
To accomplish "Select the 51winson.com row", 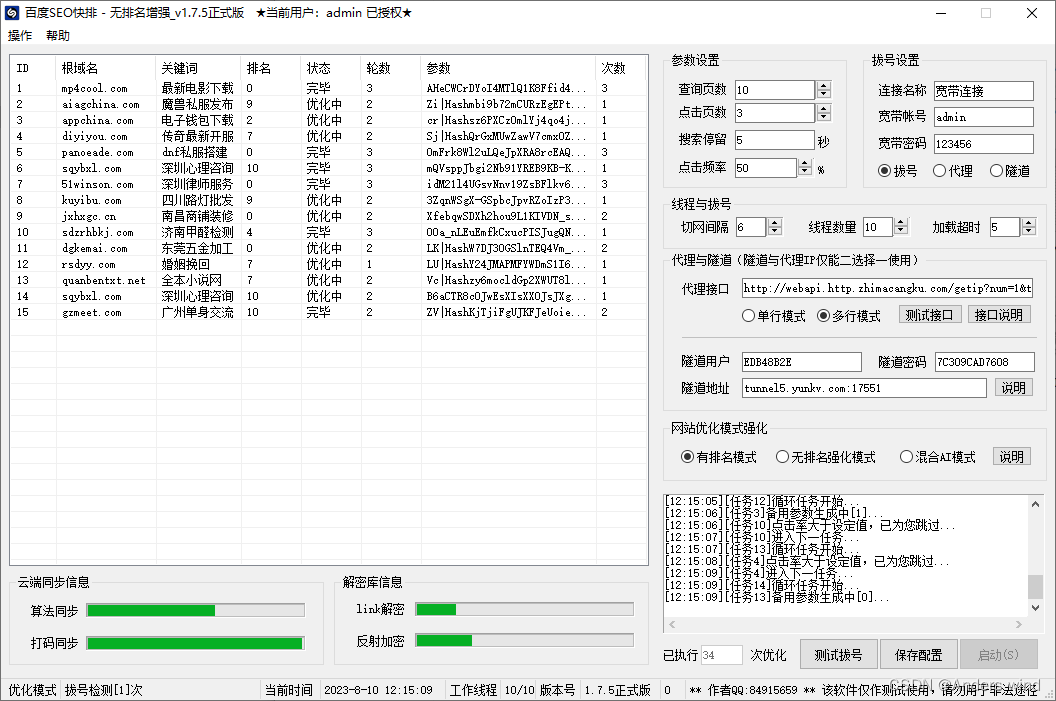I will [x=328, y=185].
